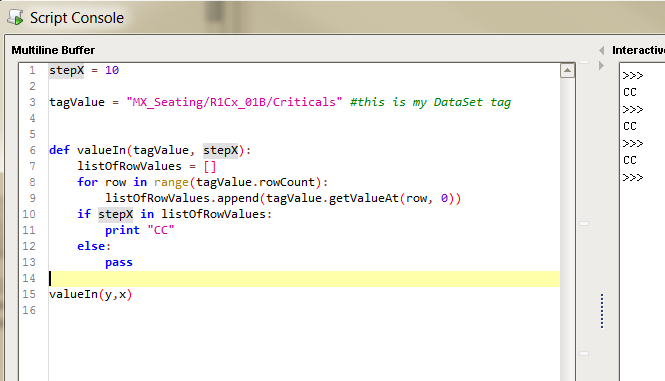Expand the buffer with the right arrow splitter
This screenshot has height=381, width=665.
pyautogui.click(x=601, y=66)
